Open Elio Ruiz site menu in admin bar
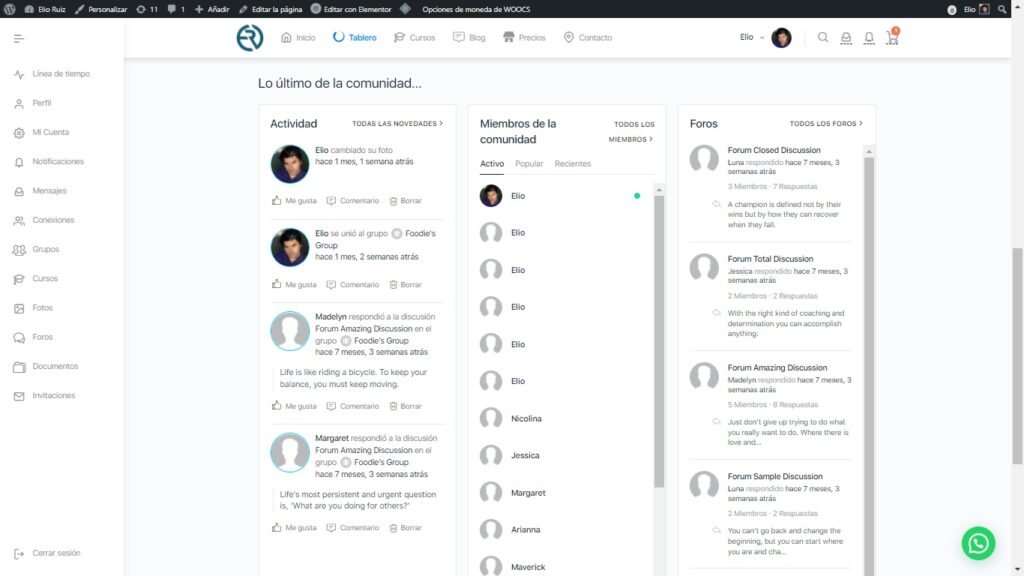Screen dimensions: 1024x576 pos(45,9)
